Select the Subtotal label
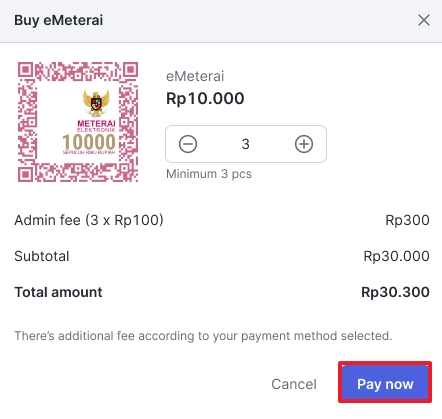 point(42,256)
